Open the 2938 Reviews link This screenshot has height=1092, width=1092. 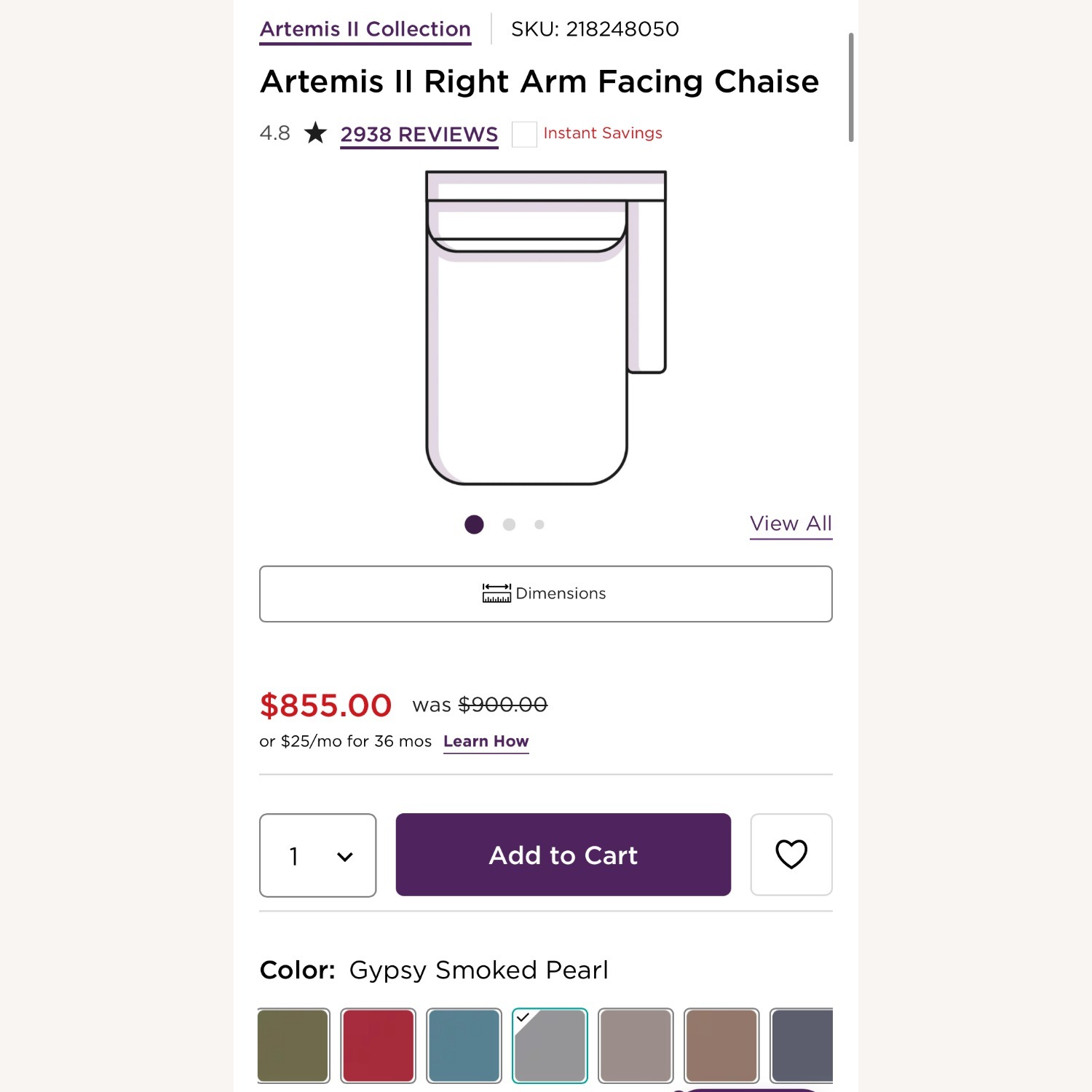(x=419, y=135)
